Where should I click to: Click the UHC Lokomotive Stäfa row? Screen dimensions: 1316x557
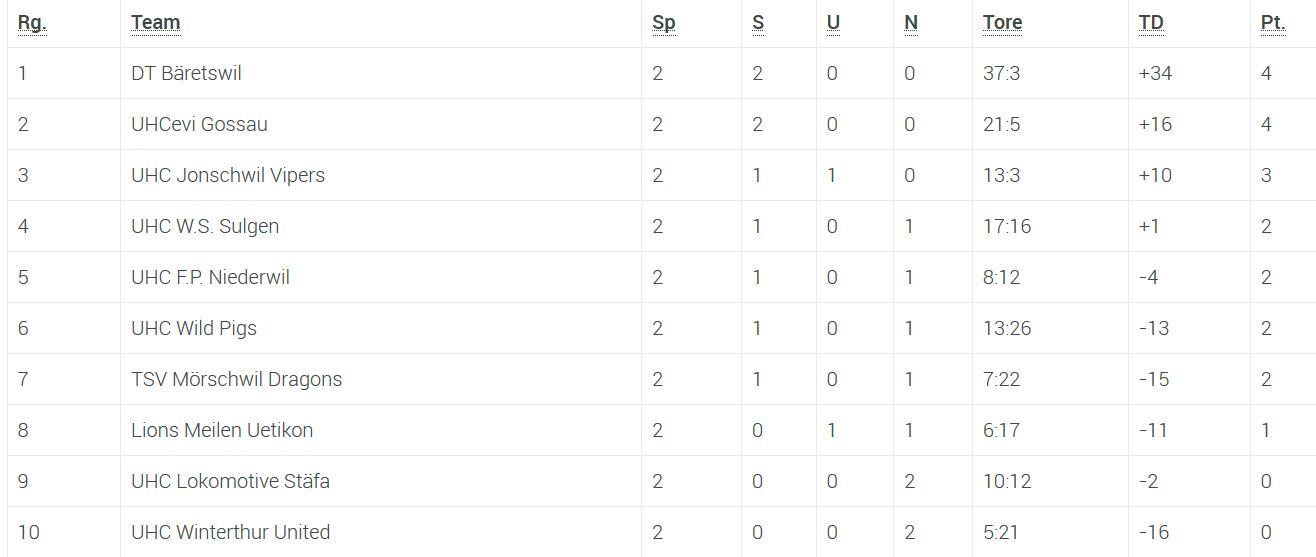(x=230, y=481)
